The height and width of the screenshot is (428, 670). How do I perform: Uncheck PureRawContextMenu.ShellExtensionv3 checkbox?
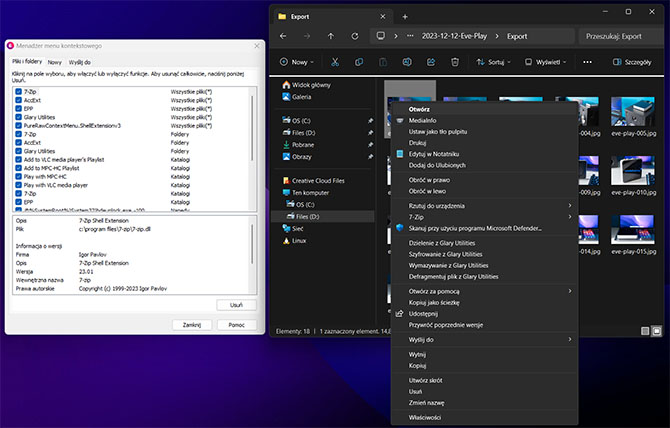pyautogui.click(x=18, y=126)
